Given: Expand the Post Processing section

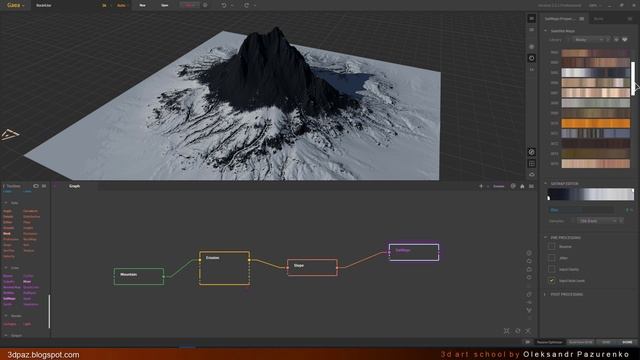Looking at the screenshot, I should click(x=546, y=294).
